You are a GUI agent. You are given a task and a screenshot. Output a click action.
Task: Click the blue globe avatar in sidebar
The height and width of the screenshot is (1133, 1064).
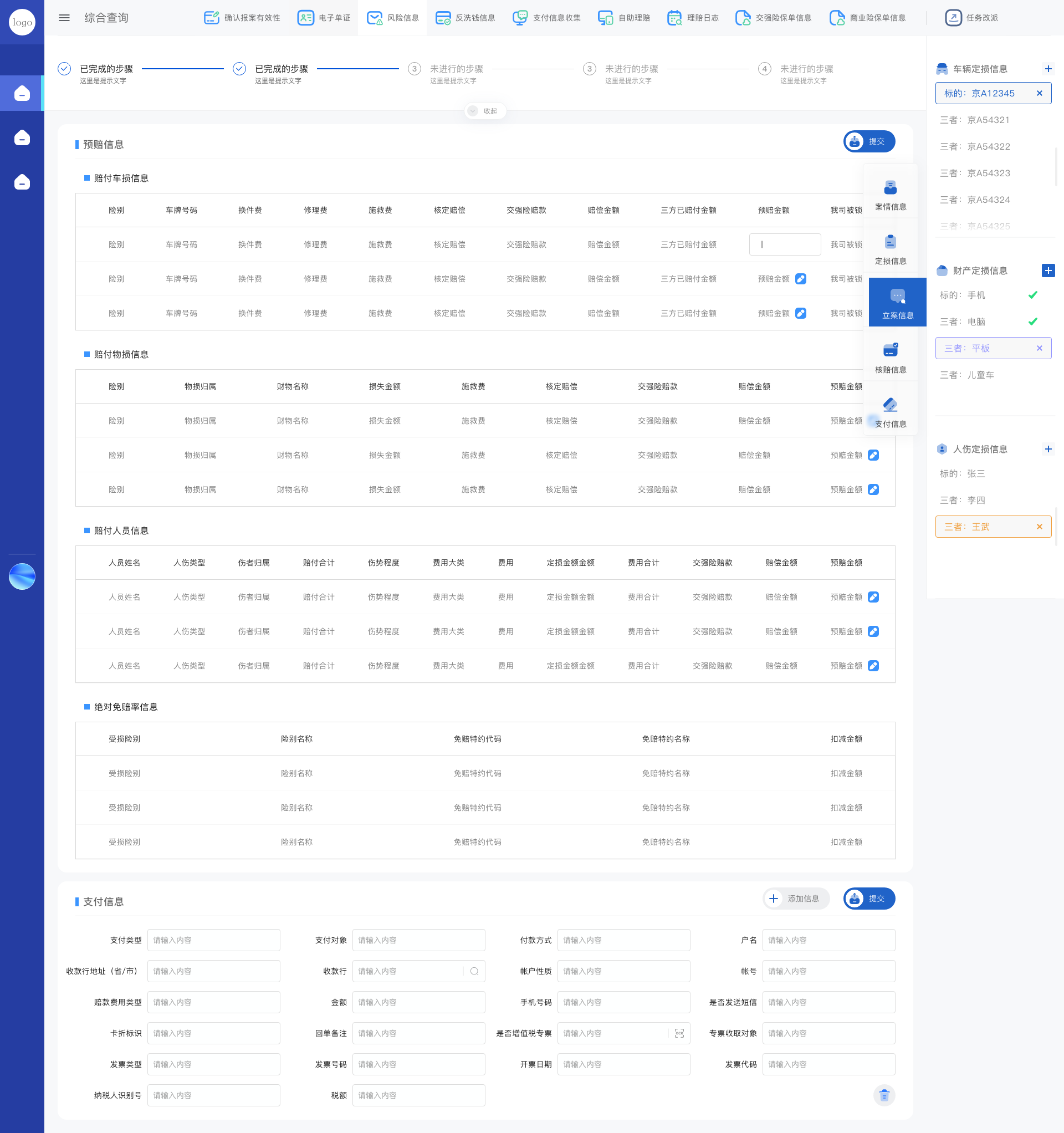22,576
